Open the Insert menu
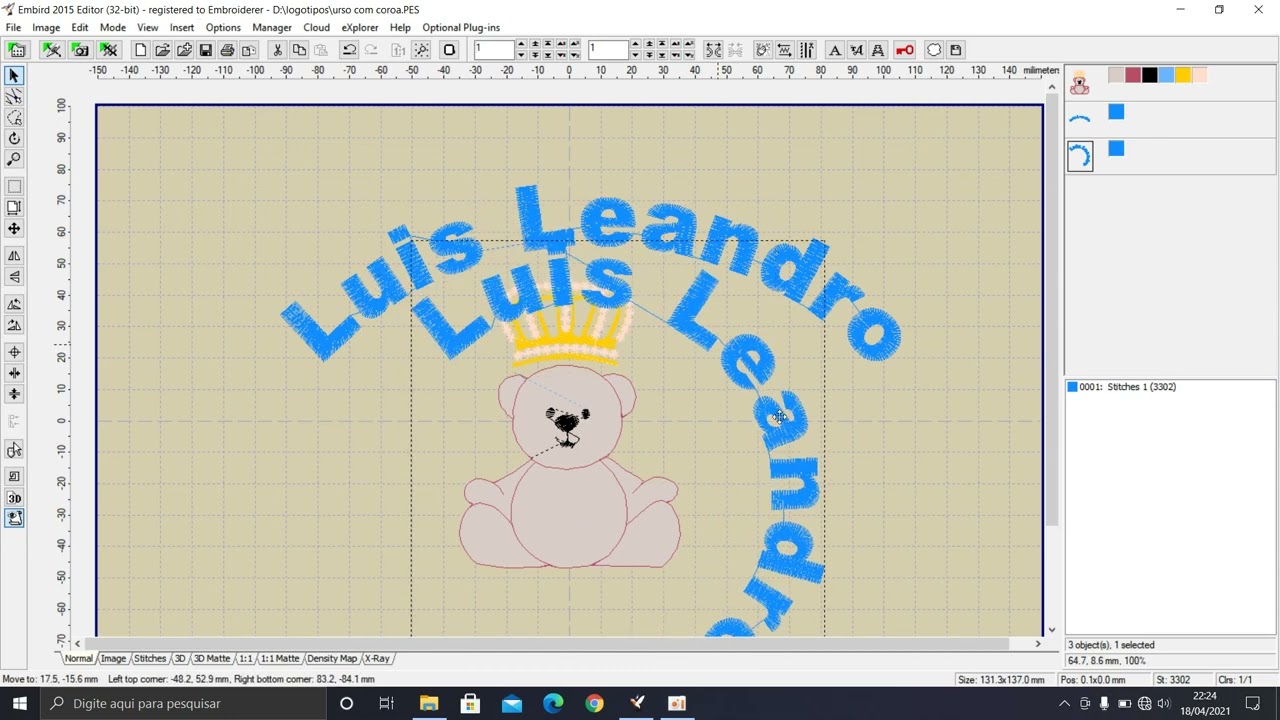This screenshot has height=720, width=1280. point(182,27)
